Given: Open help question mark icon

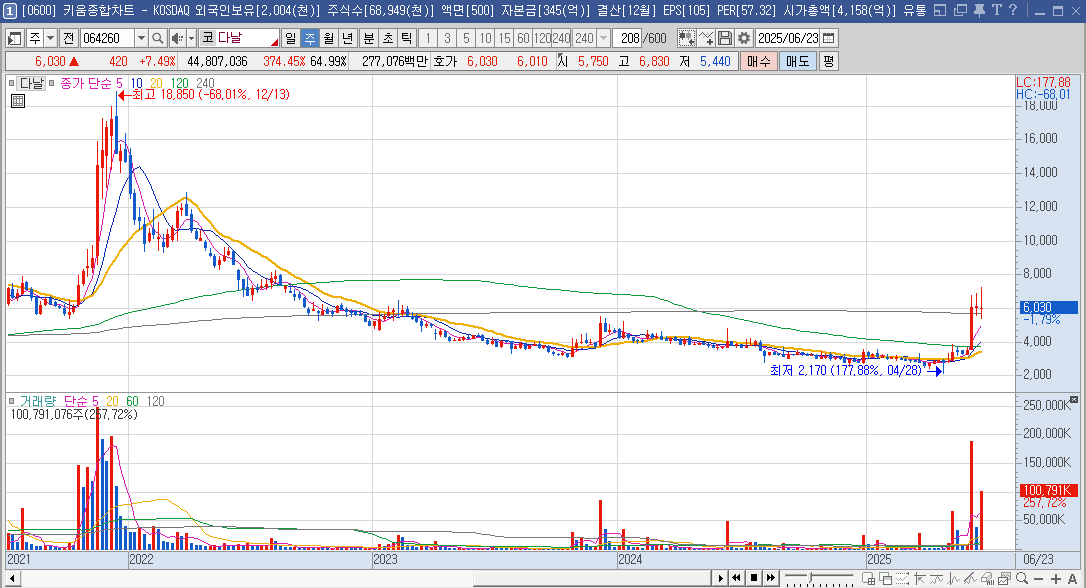Looking at the screenshot, I should click(1013, 10).
